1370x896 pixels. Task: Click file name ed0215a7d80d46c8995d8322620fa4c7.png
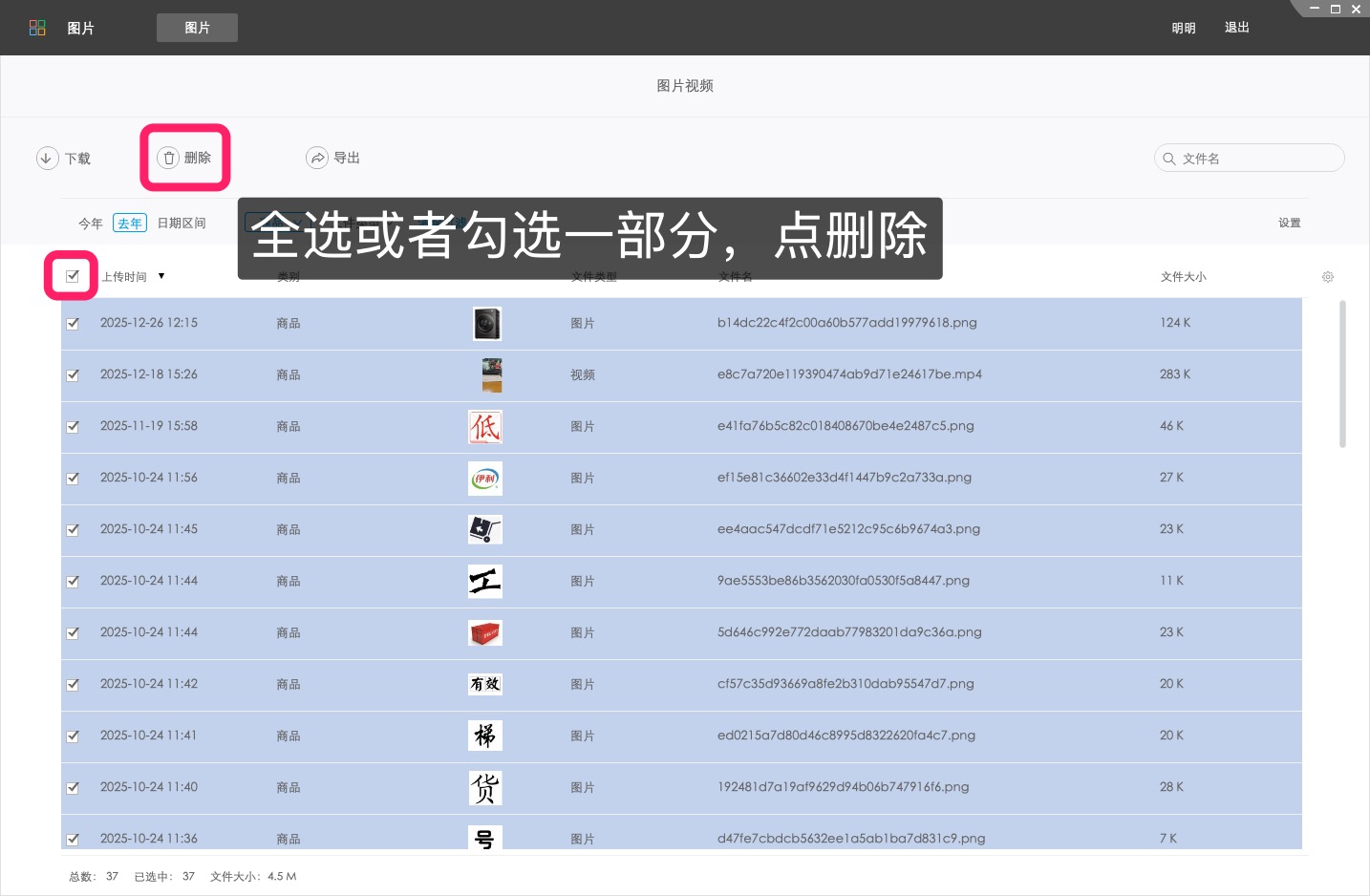coord(846,736)
